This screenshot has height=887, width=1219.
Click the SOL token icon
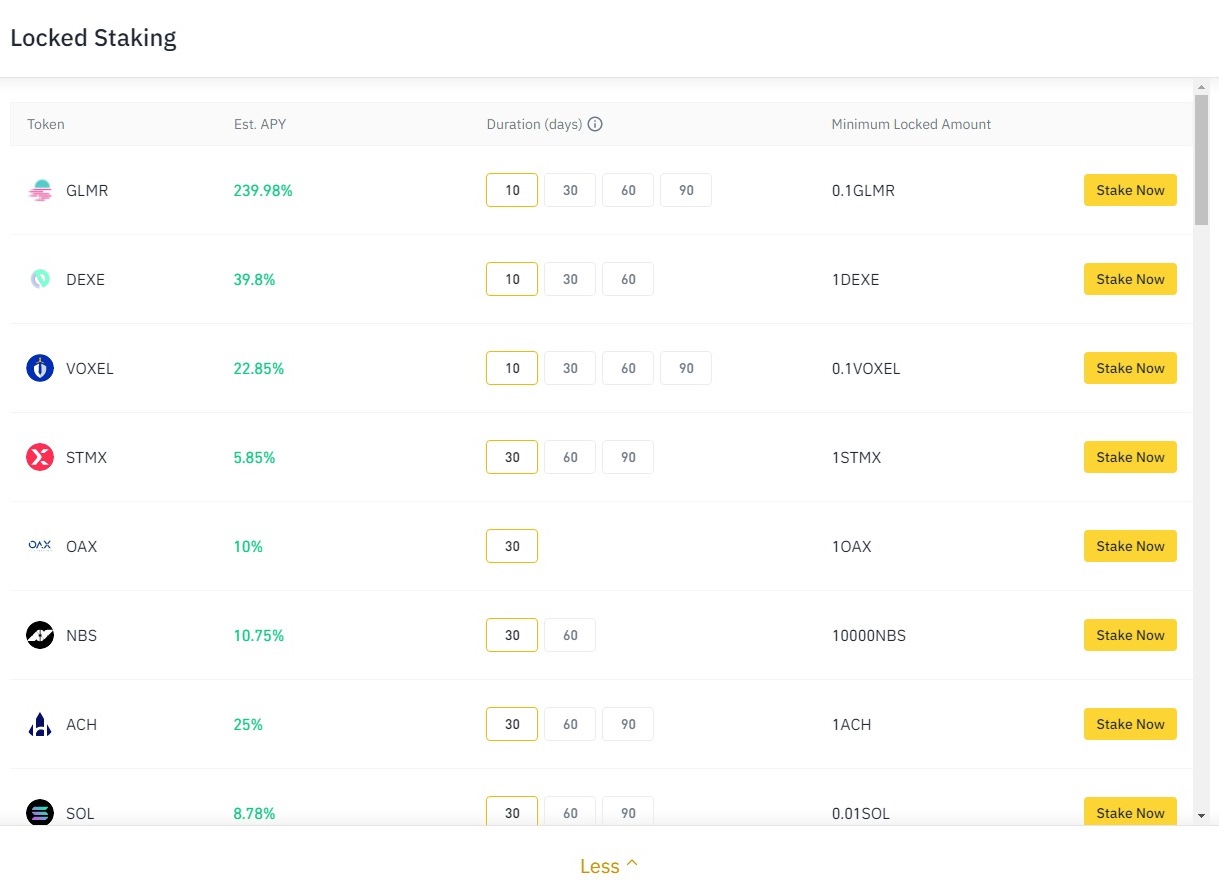(x=40, y=813)
